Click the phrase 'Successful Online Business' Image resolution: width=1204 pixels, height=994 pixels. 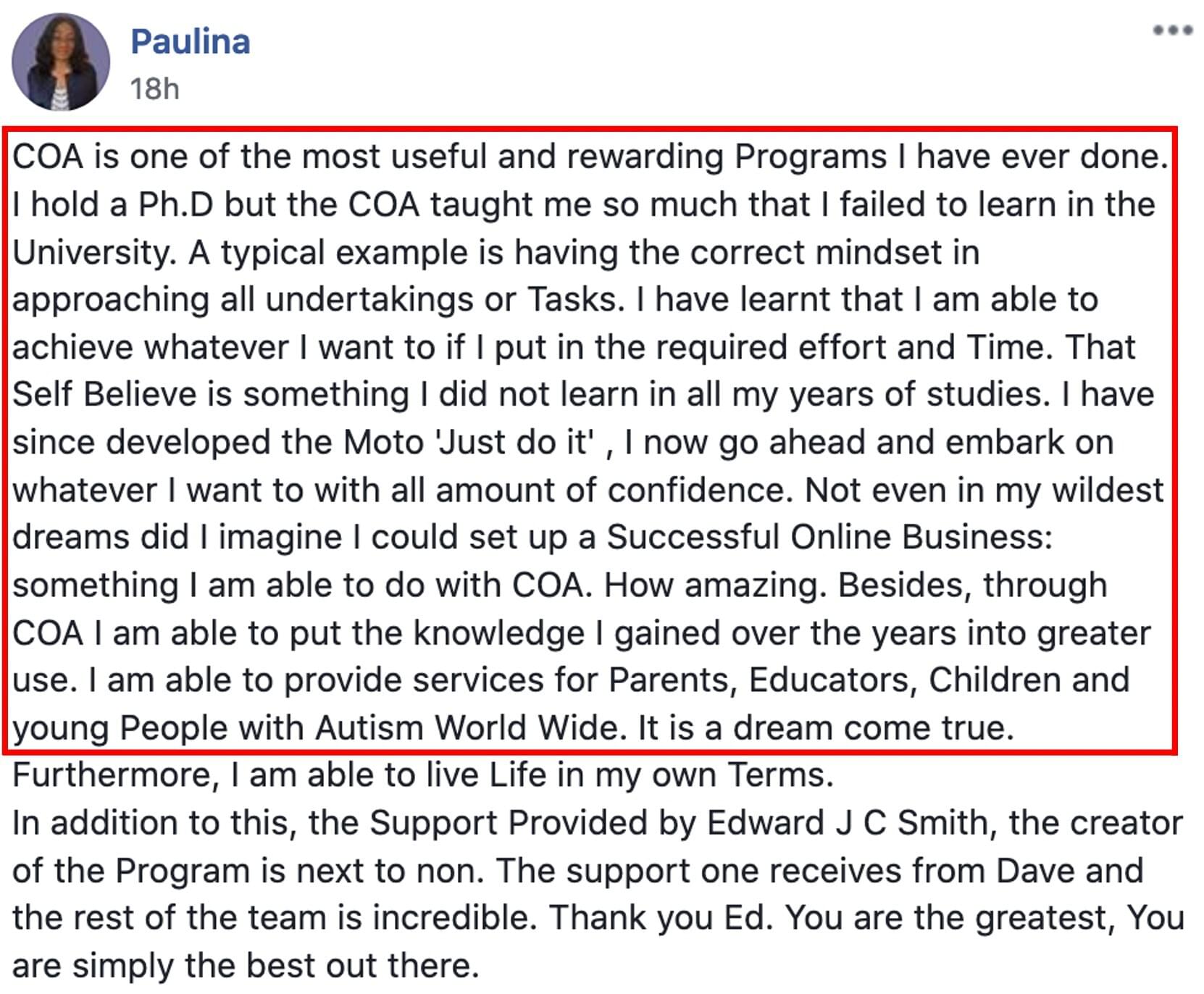[x=829, y=537]
